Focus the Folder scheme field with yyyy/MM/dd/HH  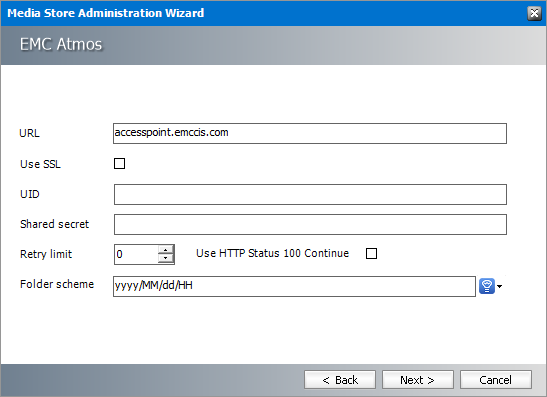coord(294,286)
